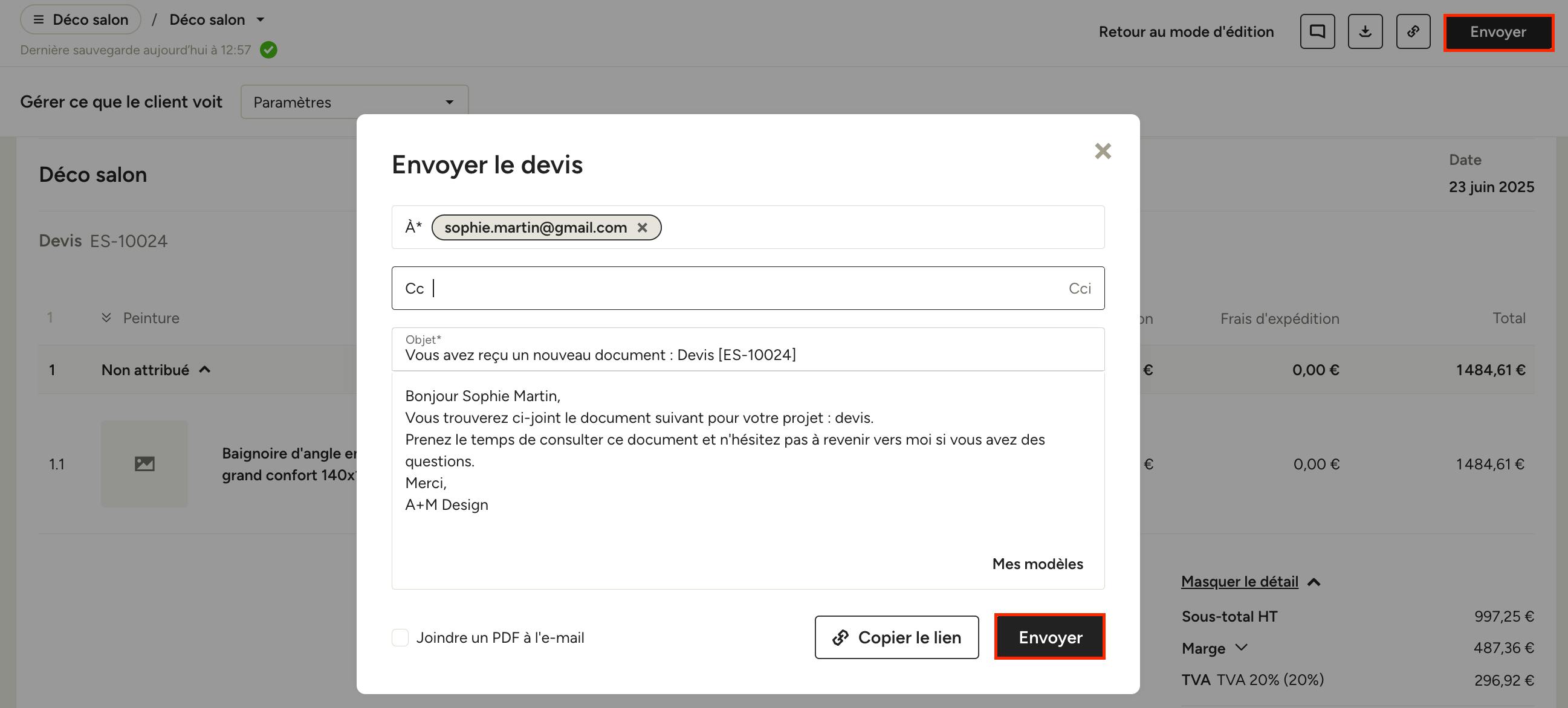The image size is (1568, 708).
Task: Click the download icon in top toolbar
Action: point(1365,31)
